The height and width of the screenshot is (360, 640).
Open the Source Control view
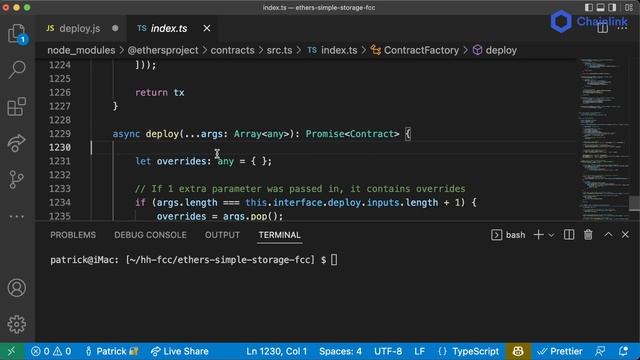(17, 180)
